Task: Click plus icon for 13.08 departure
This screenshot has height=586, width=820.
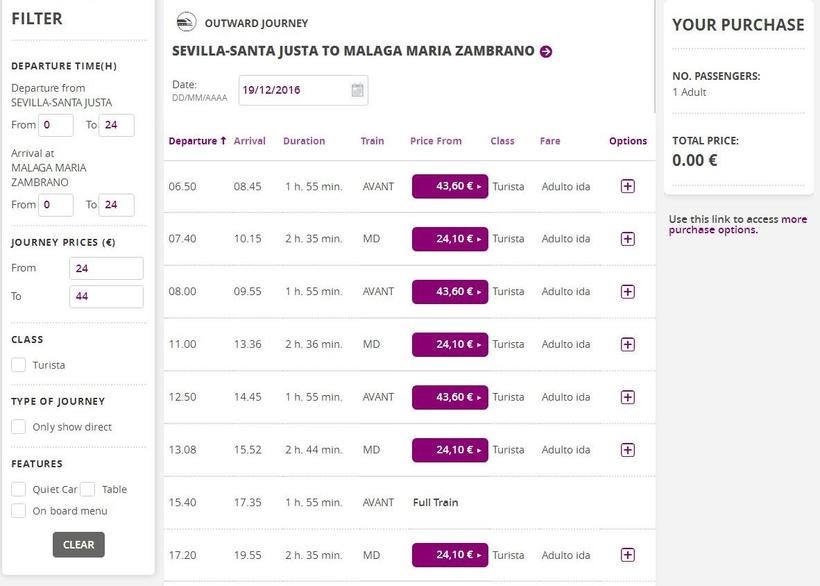Action: point(628,450)
